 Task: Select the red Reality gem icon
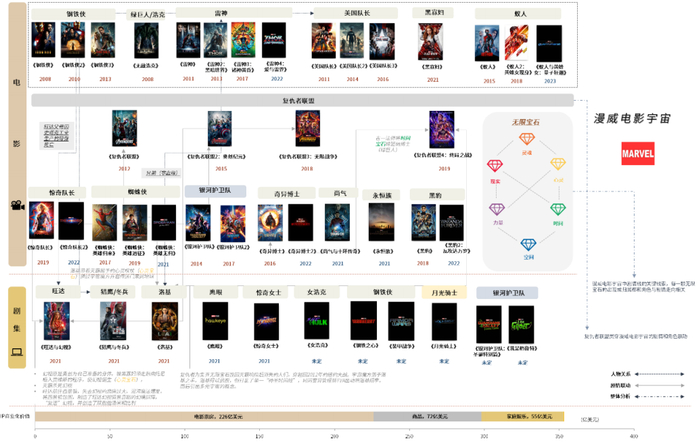pos(495,166)
